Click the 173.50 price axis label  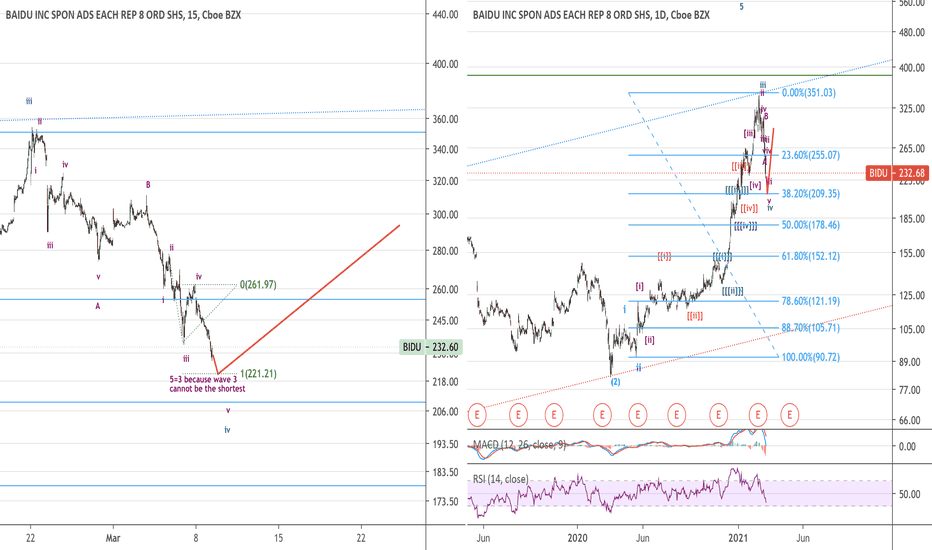[445, 502]
